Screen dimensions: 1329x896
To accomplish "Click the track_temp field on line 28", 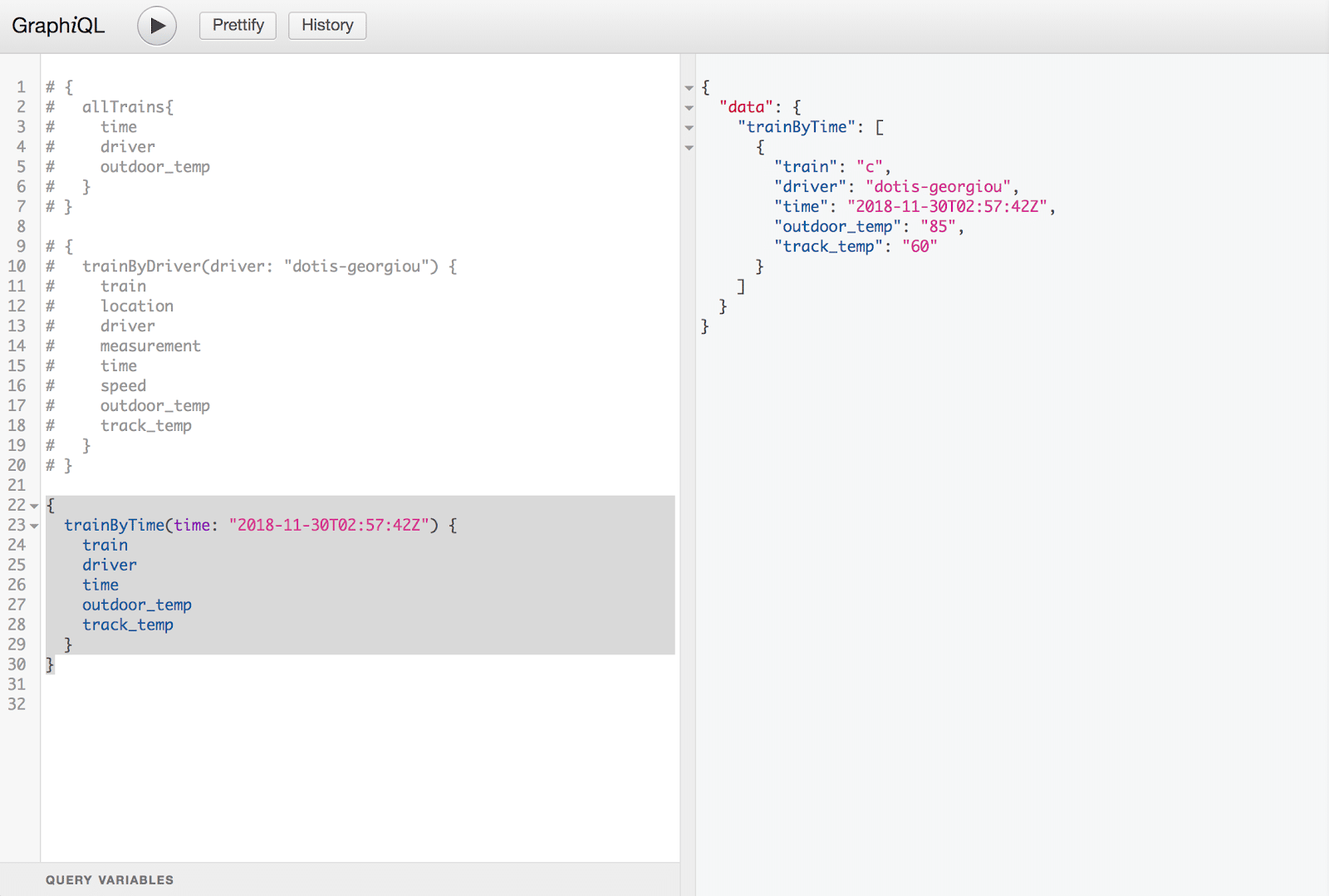I will (128, 624).
